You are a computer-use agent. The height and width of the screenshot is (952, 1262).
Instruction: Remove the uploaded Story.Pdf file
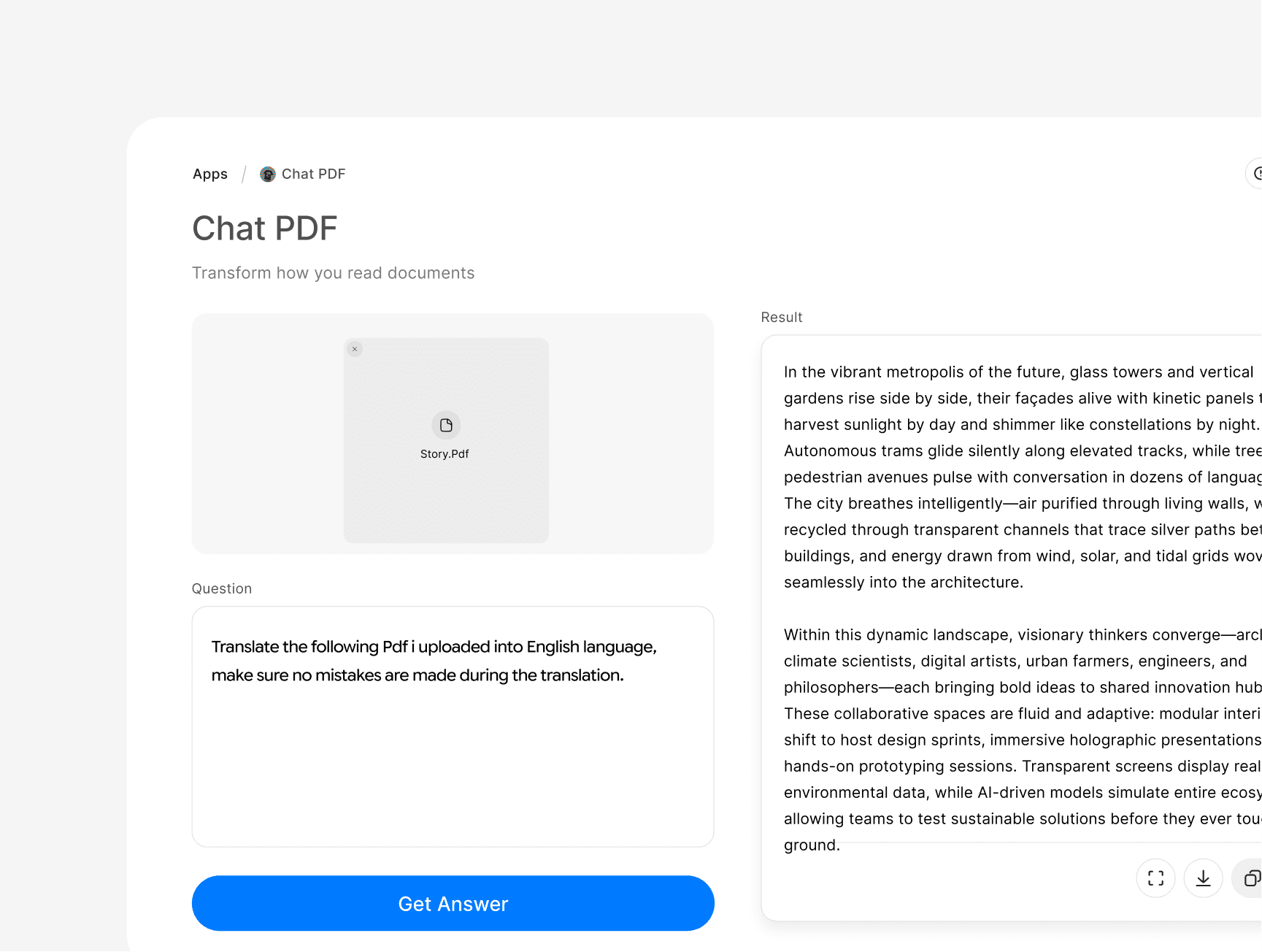(x=355, y=349)
